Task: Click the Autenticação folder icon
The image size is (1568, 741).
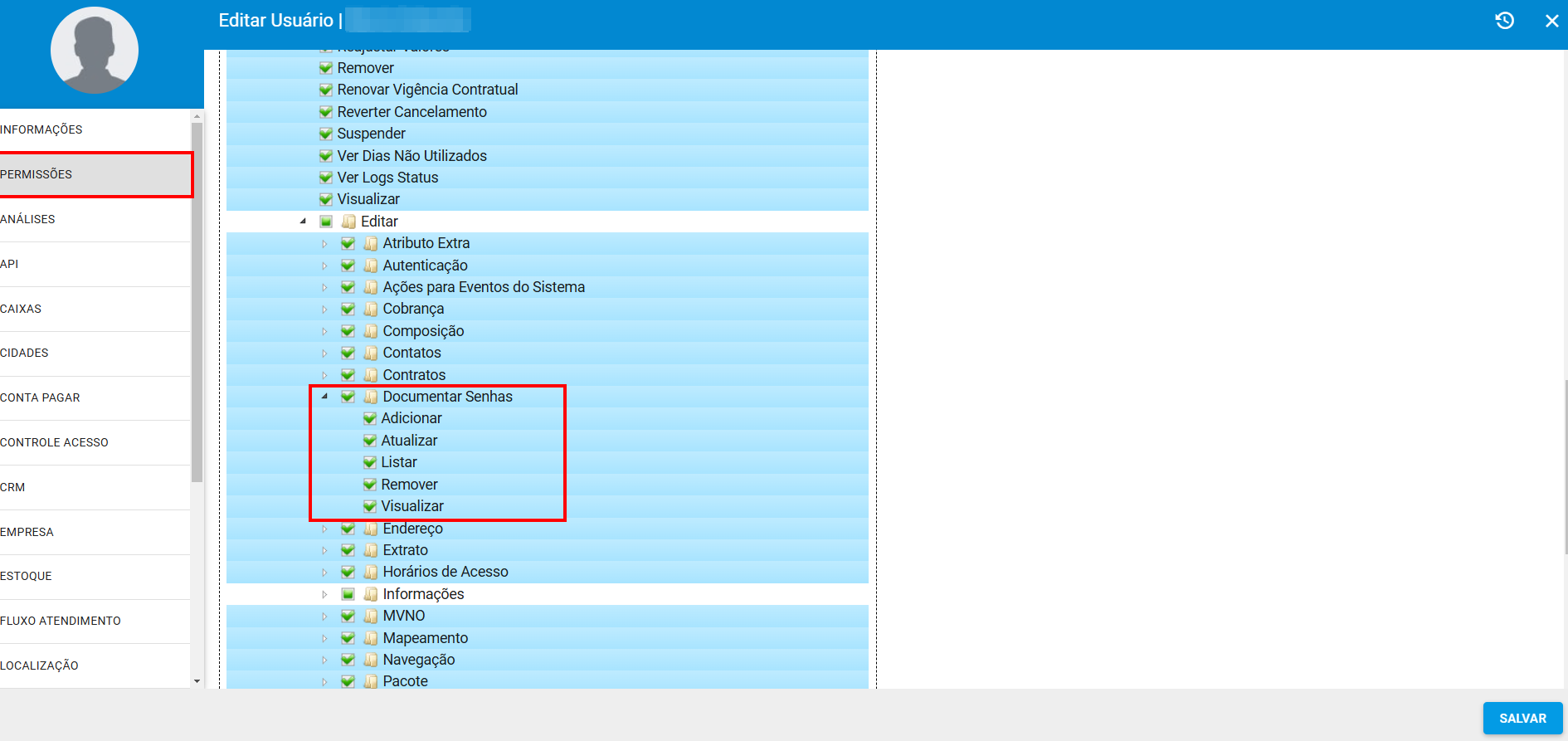Action: pyautogui.click(x=371, y=266)
